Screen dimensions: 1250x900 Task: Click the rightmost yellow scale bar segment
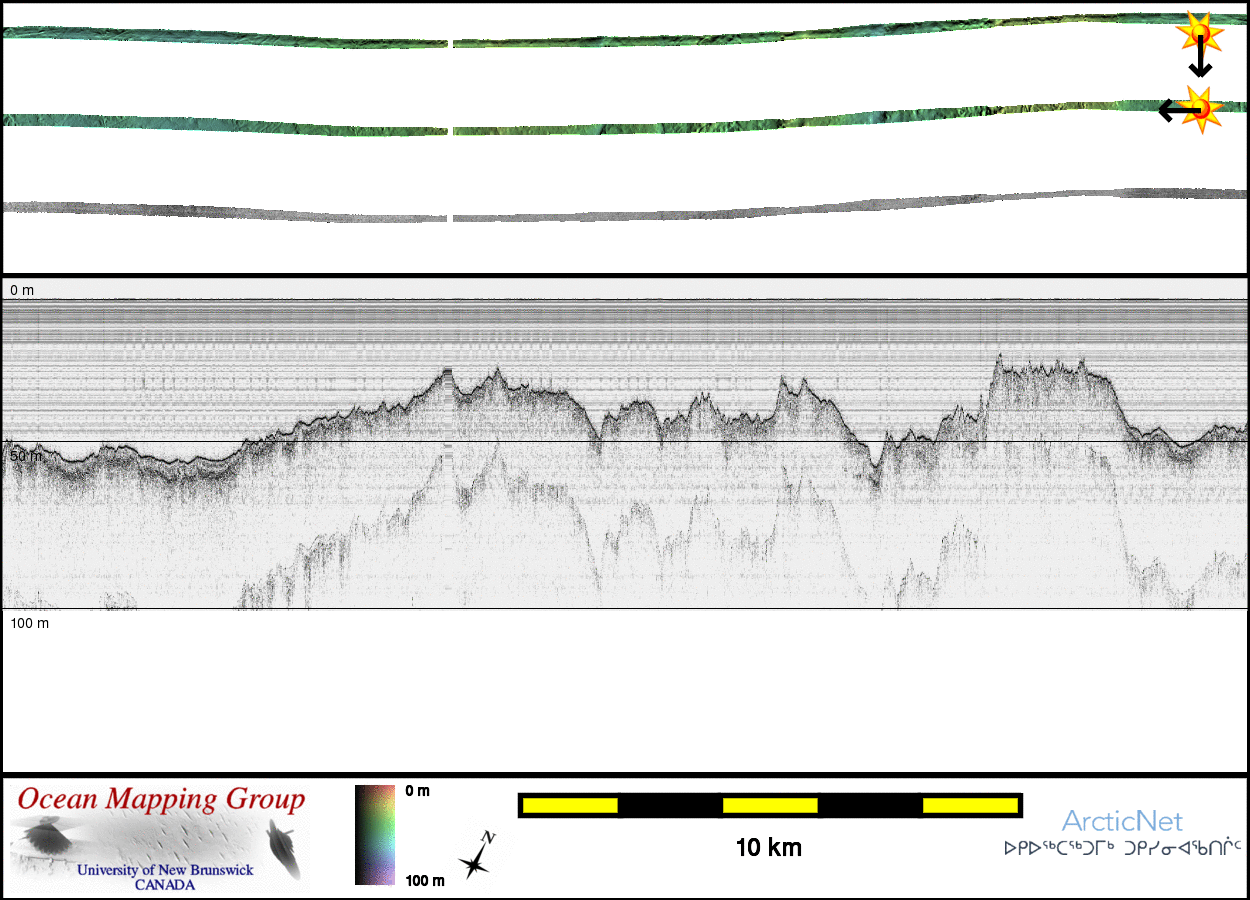(x=969, y=805)
